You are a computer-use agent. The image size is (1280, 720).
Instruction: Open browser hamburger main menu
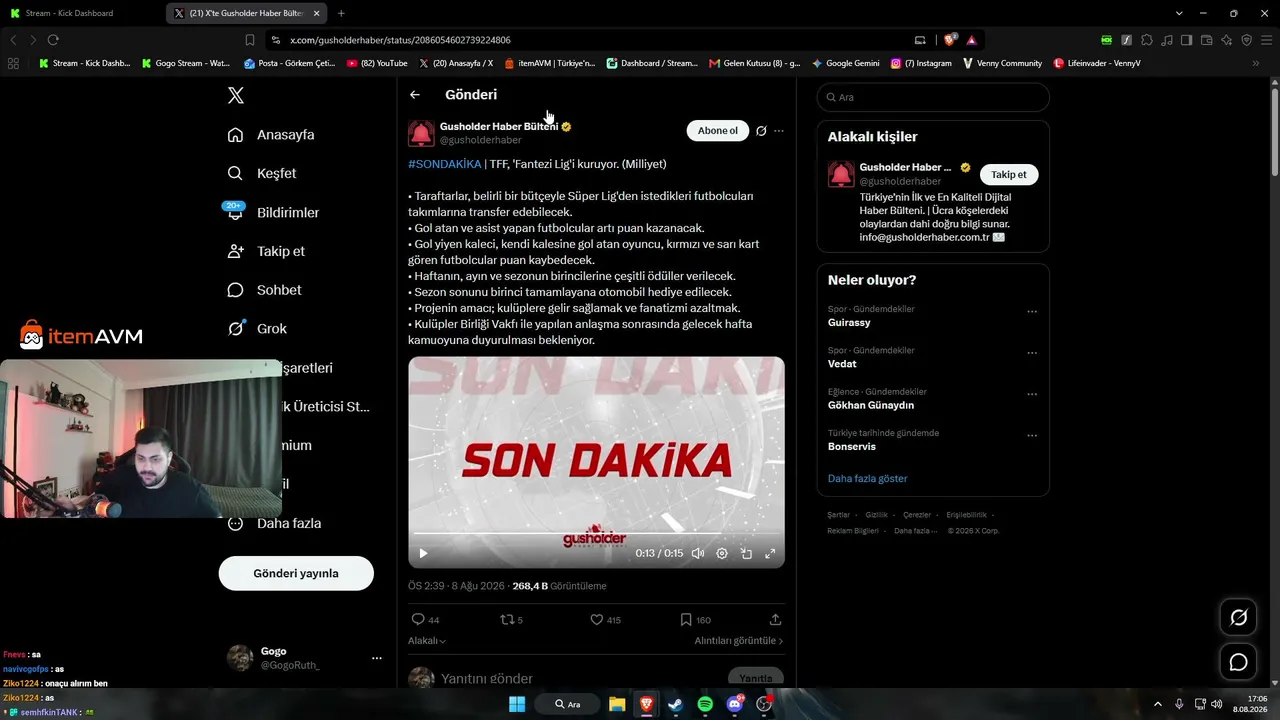[1266, 40]
